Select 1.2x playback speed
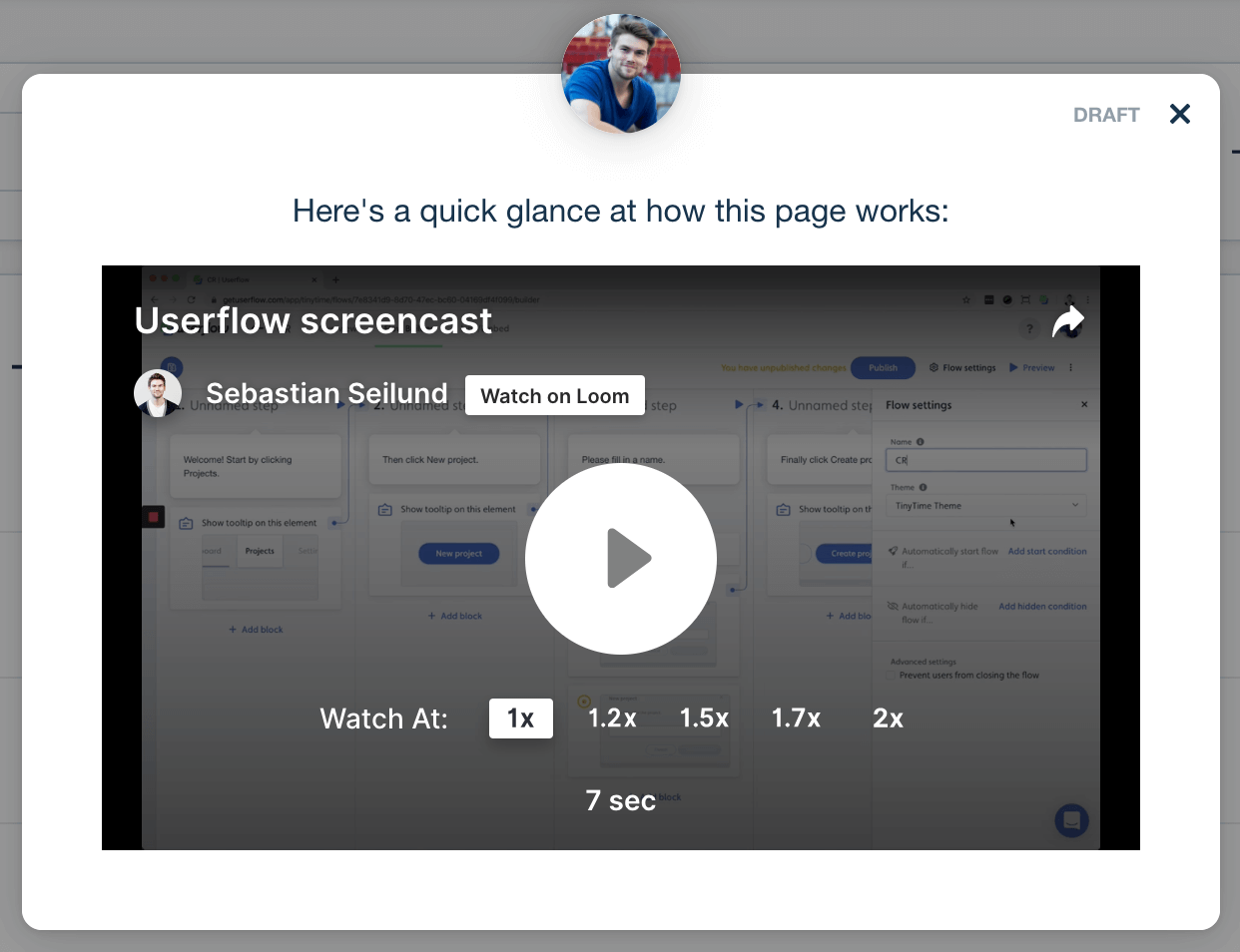Screen dimensions: 1240x952 (x=612, y=718)
